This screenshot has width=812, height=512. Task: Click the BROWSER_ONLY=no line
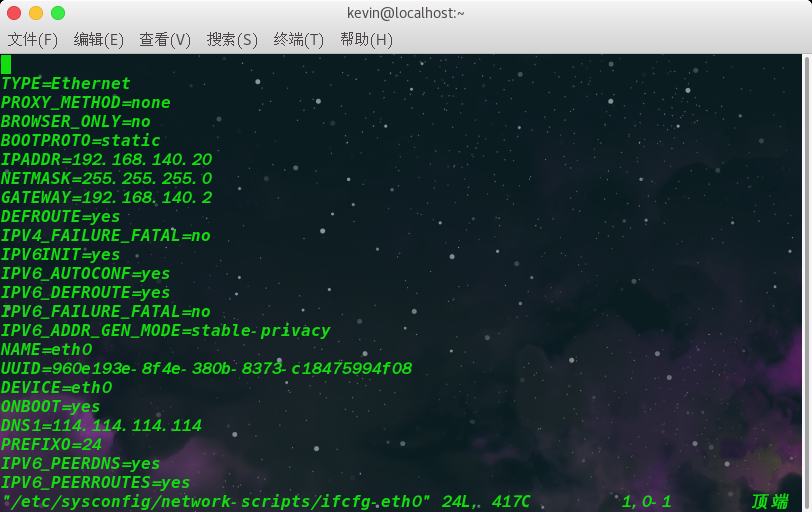click(x=76, y=122)
